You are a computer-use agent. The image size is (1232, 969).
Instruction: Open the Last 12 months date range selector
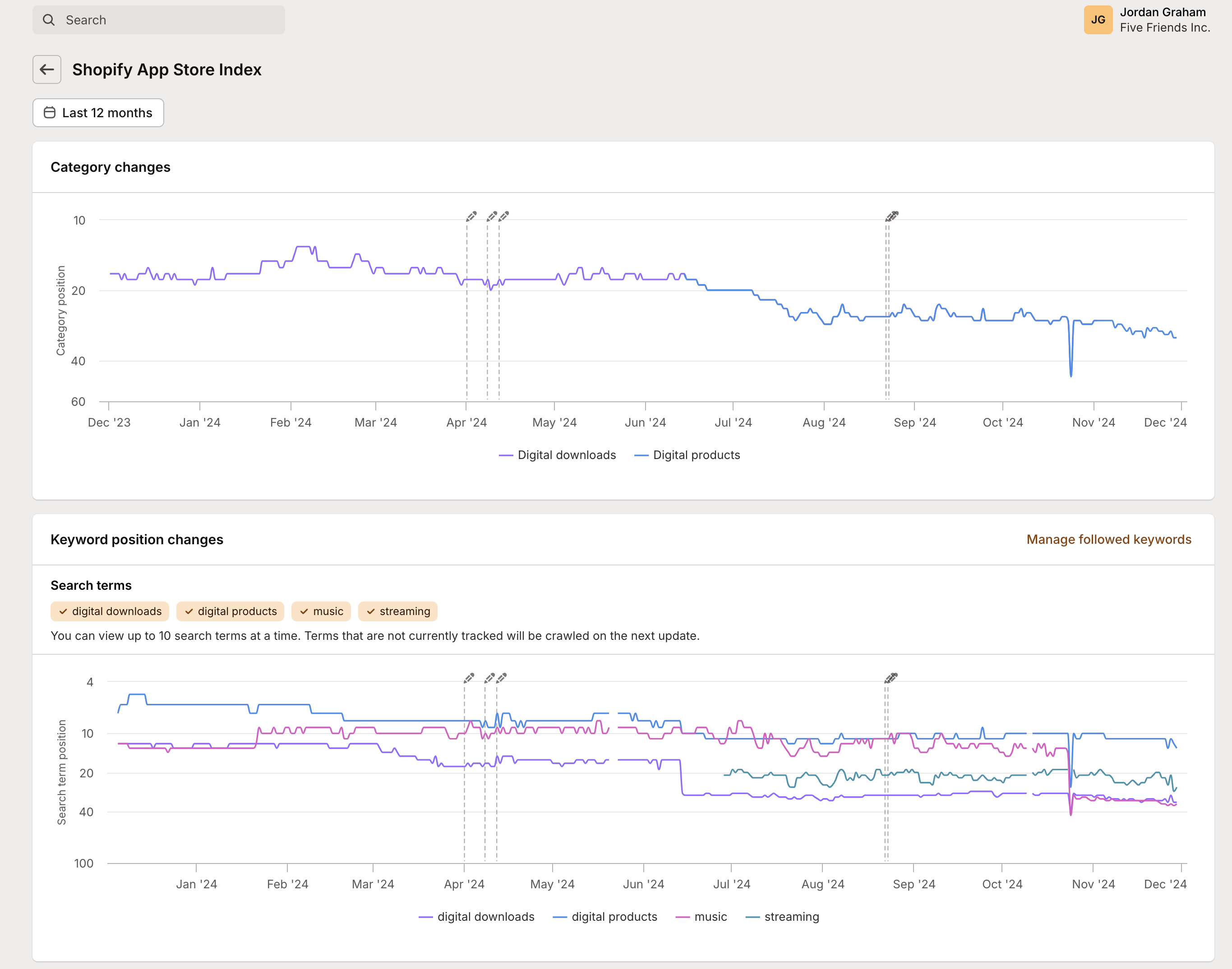point(97,112)
